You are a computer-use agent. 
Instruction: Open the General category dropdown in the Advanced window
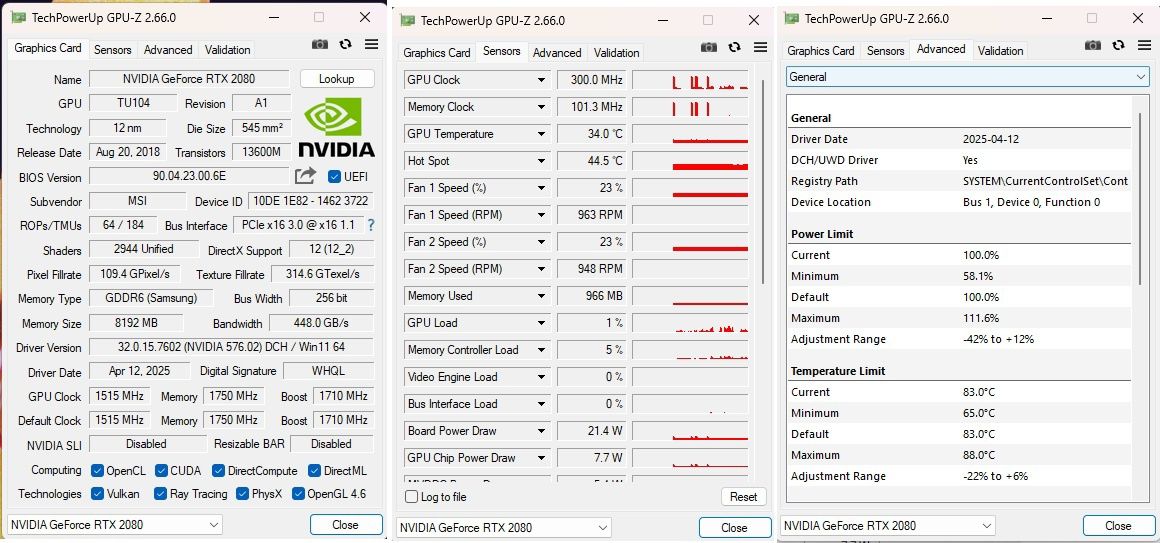(968, 77)
